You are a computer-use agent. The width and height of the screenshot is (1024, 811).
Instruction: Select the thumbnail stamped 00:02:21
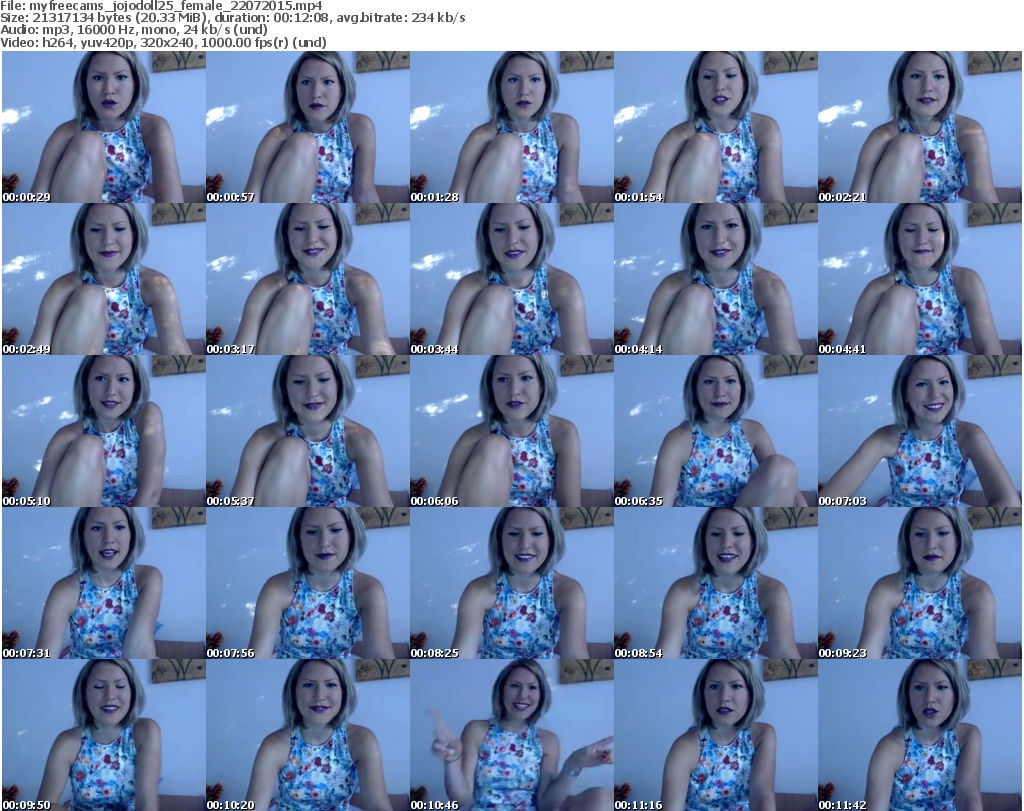[x=920, y=127]
